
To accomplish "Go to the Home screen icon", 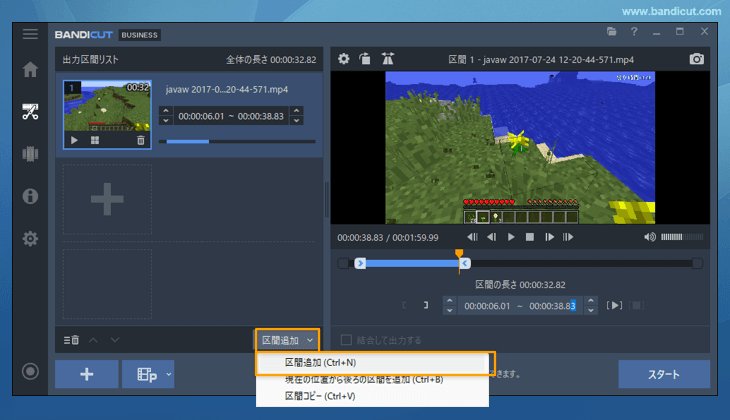I will point(30,69).
